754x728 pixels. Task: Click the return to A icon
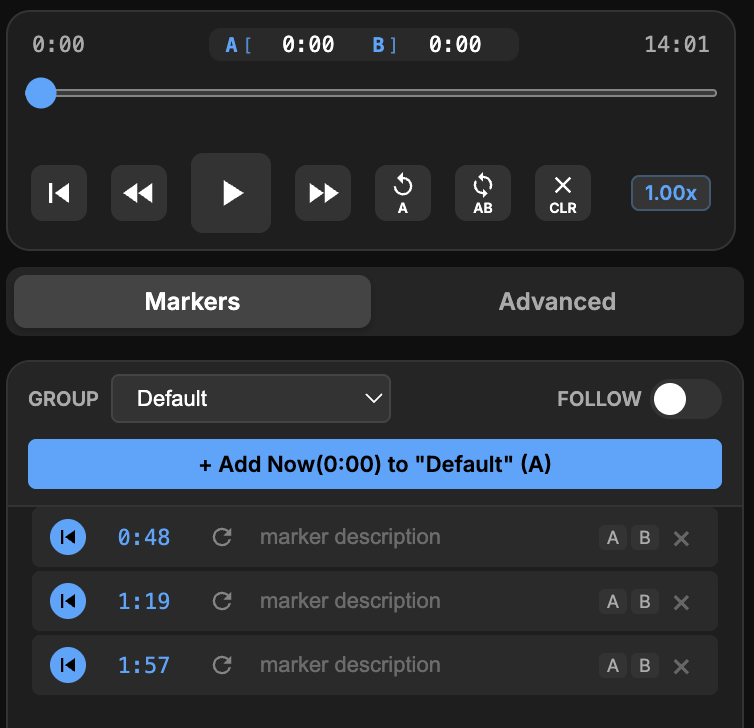403,193
